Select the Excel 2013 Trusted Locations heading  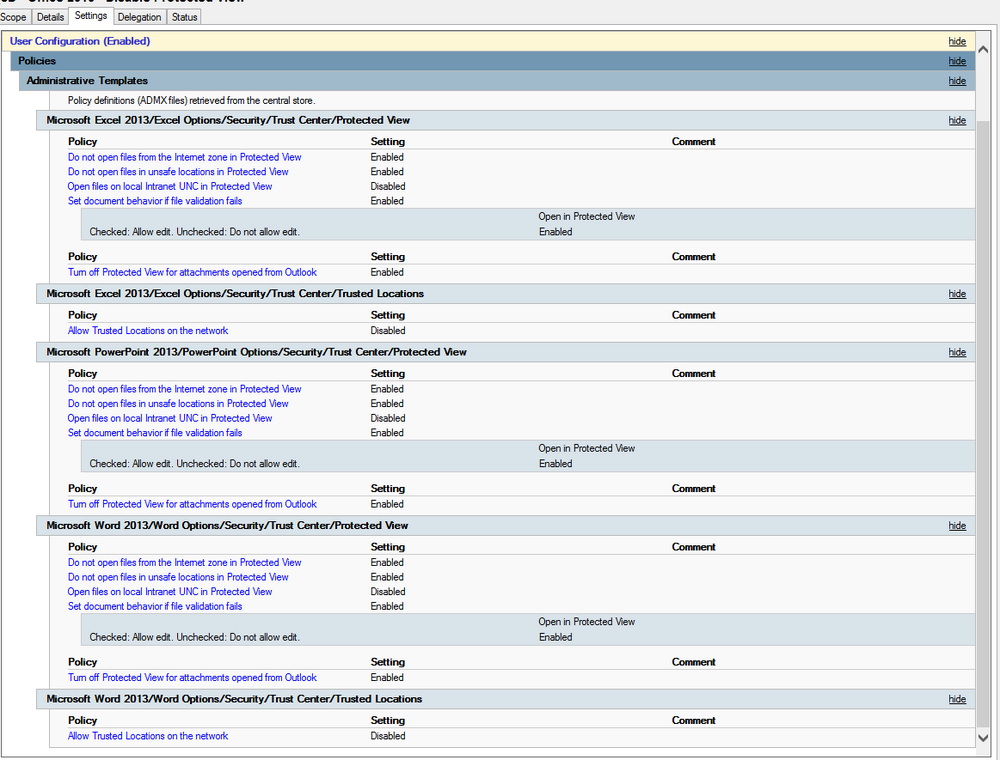[x=235, y=294]
